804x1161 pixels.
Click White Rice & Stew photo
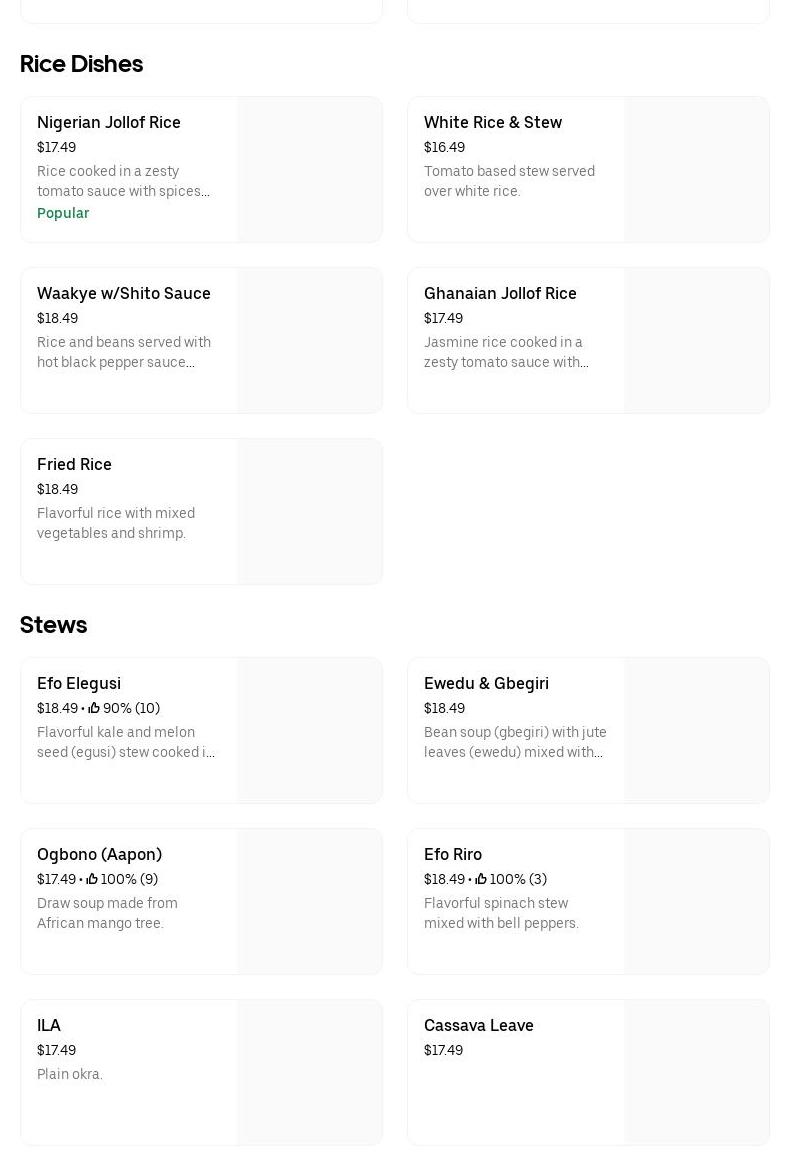click(697, 170)
